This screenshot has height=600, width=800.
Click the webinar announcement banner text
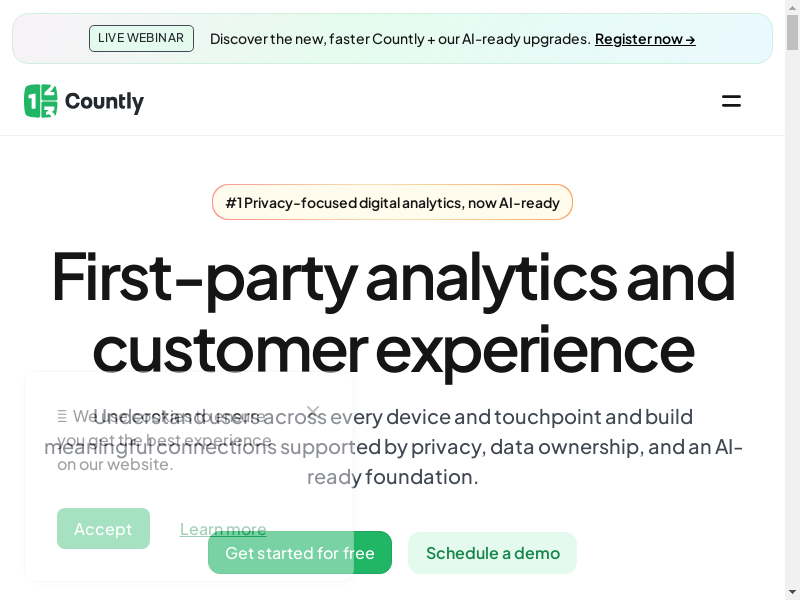coord(400,39)
